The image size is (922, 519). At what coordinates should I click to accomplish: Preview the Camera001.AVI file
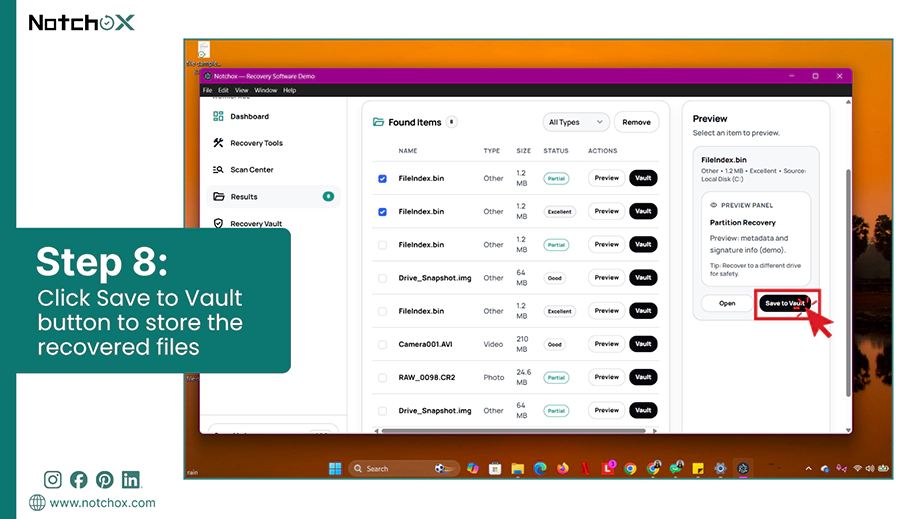(606, 344)
